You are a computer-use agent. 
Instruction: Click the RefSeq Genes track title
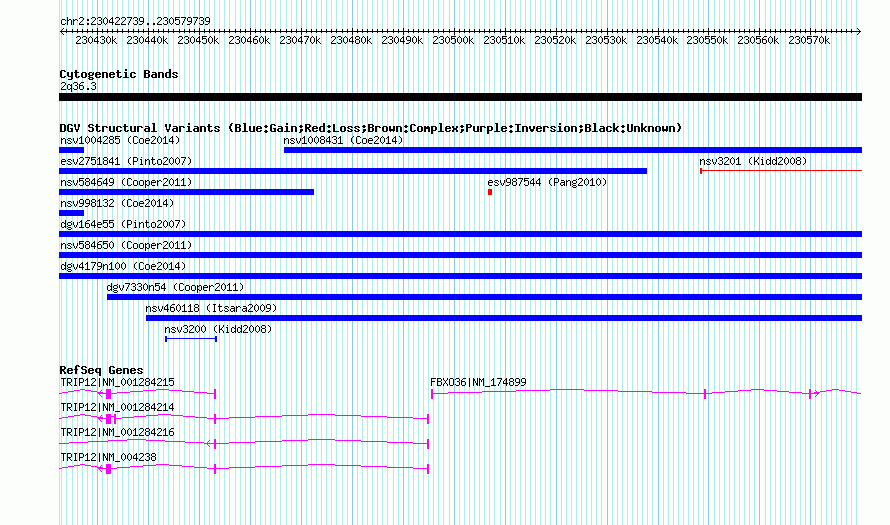[101, 369]
